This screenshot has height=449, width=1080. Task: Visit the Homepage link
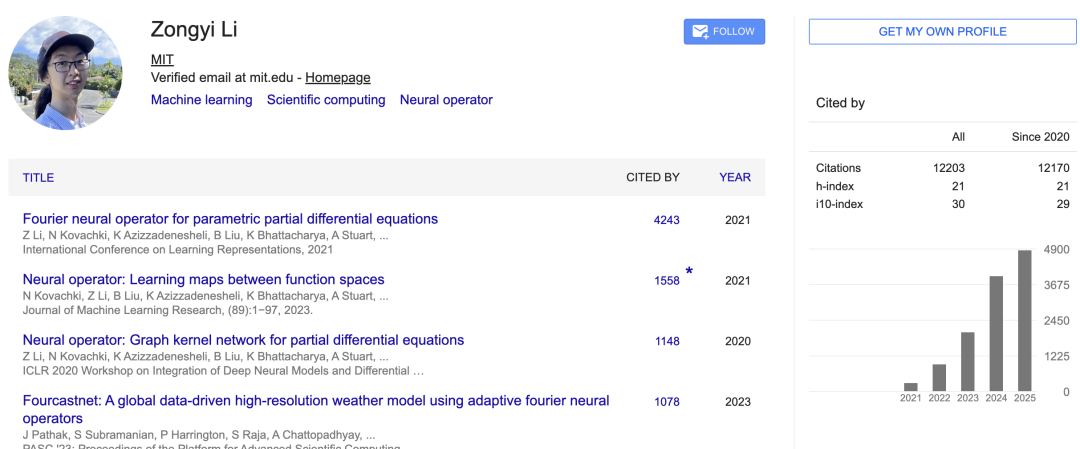tap(338, 78)
